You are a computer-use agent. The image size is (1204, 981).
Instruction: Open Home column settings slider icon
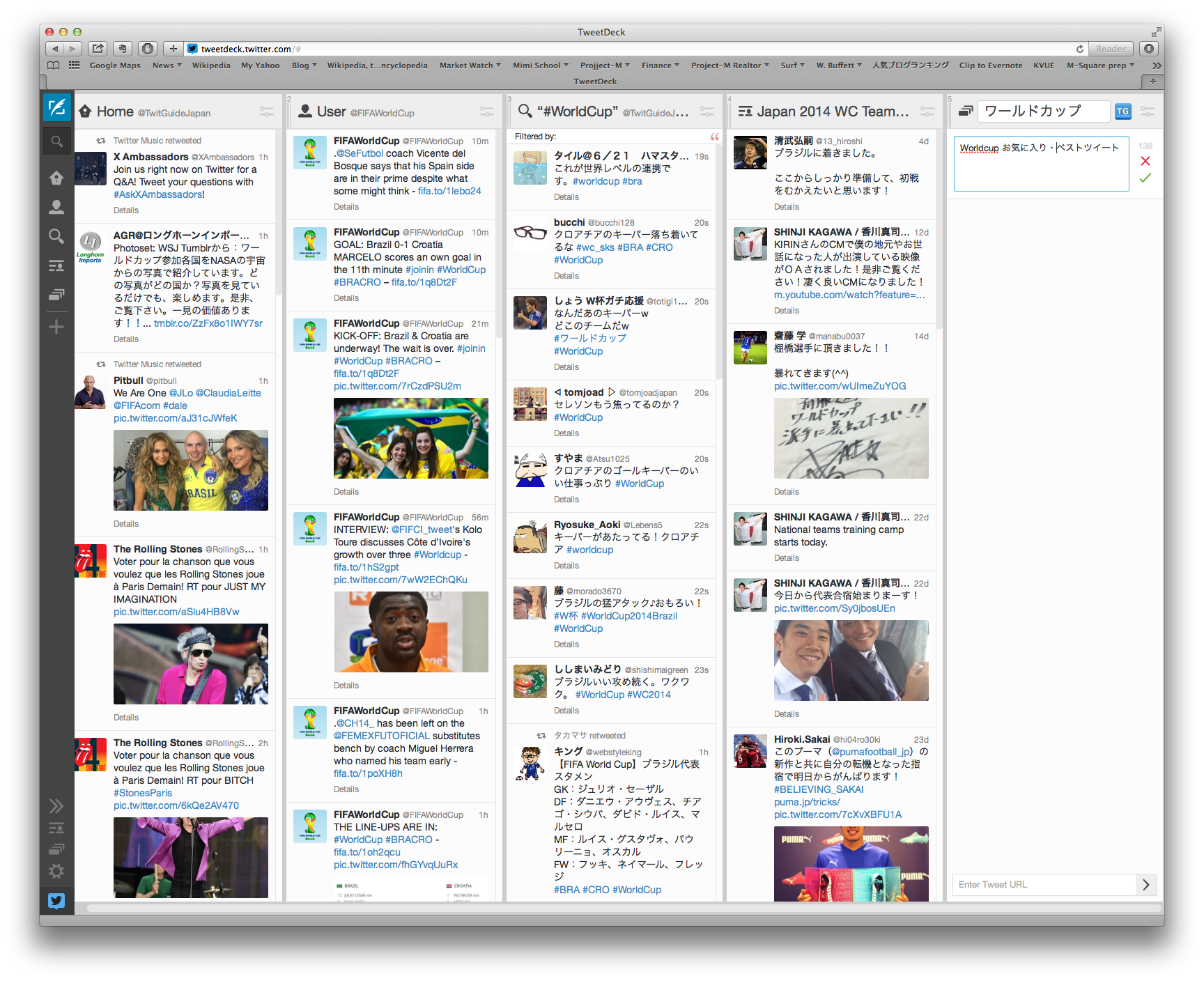pyautogui.click(x=267, y=111)
